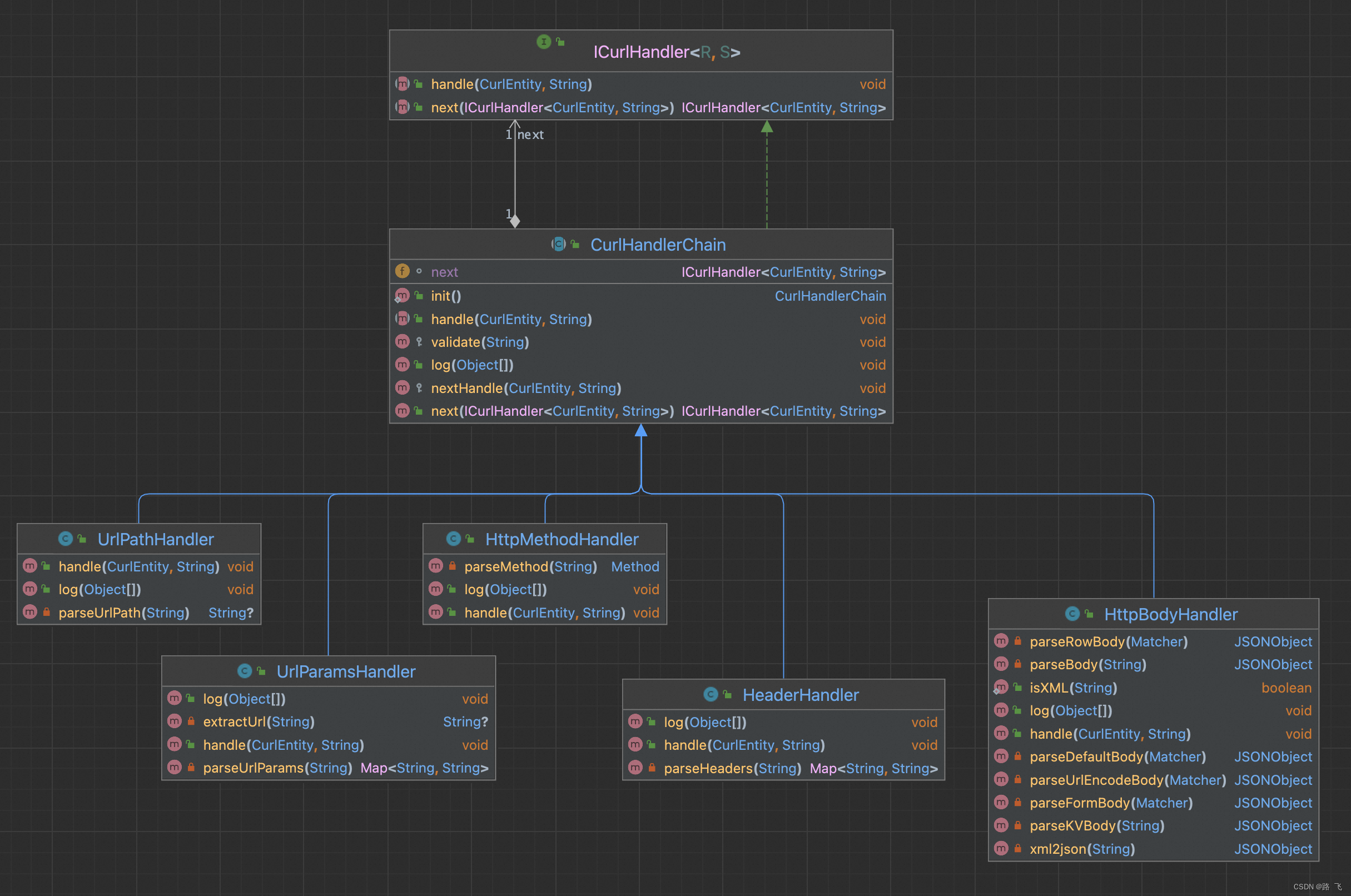Image resolution: width=1351 pixels, height=896 pixels.
Task: Select the ICurlHandler<R, S> title
Action: click(667, 52)
